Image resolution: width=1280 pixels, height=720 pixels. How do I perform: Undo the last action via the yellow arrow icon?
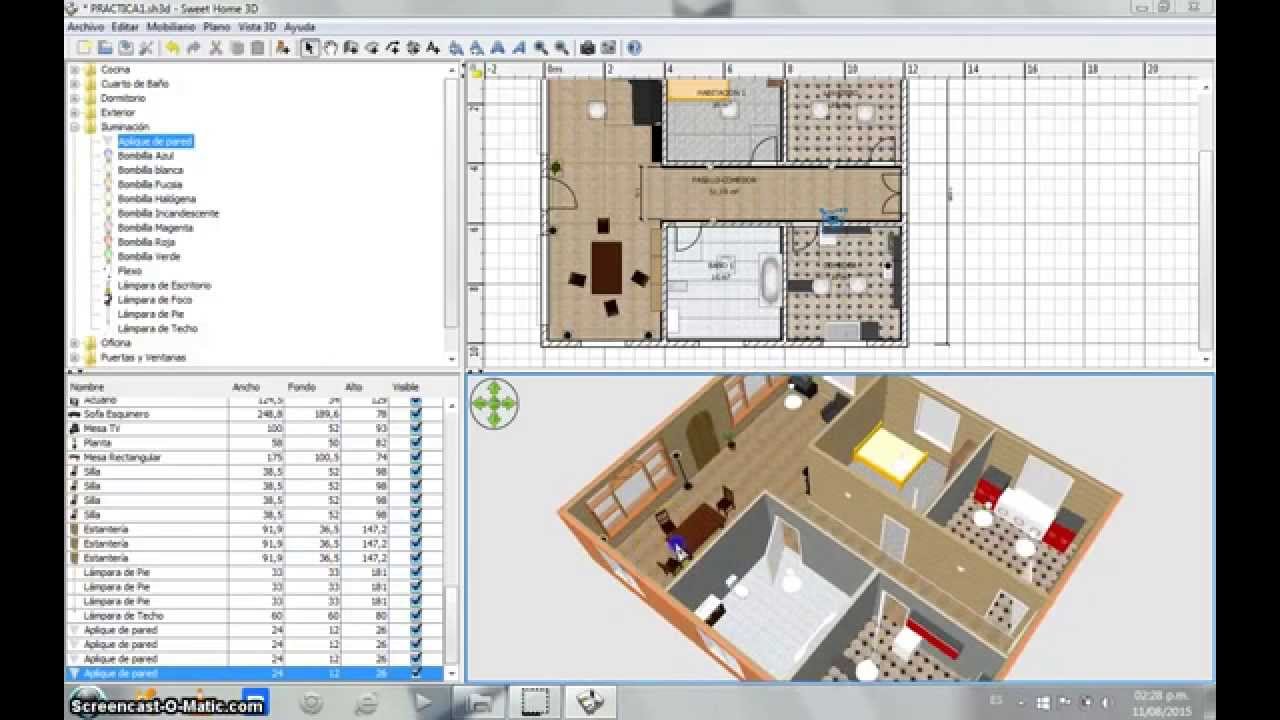172,48
